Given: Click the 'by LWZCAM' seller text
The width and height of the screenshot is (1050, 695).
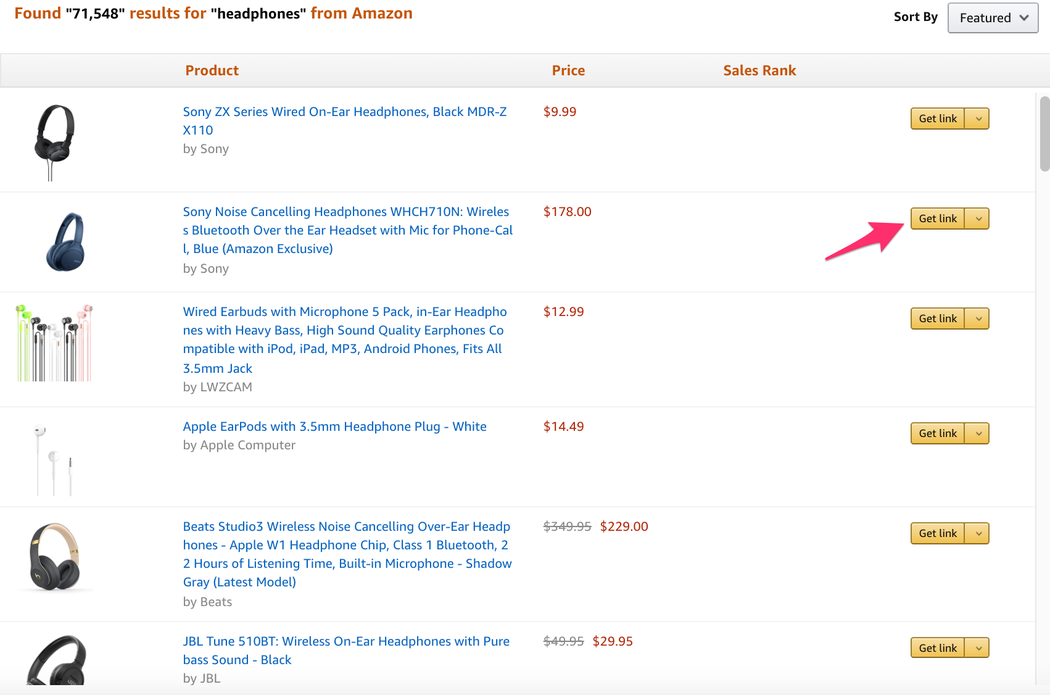Looking at the screenshot, I should click(x=218, y=387).
